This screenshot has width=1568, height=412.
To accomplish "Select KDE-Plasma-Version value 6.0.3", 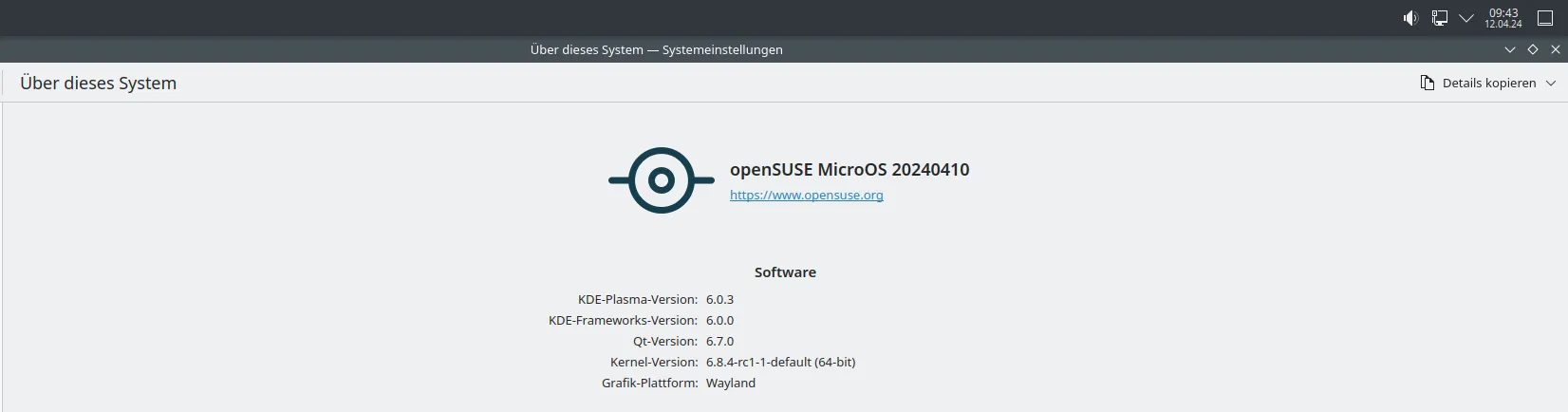I will point(719,299).
